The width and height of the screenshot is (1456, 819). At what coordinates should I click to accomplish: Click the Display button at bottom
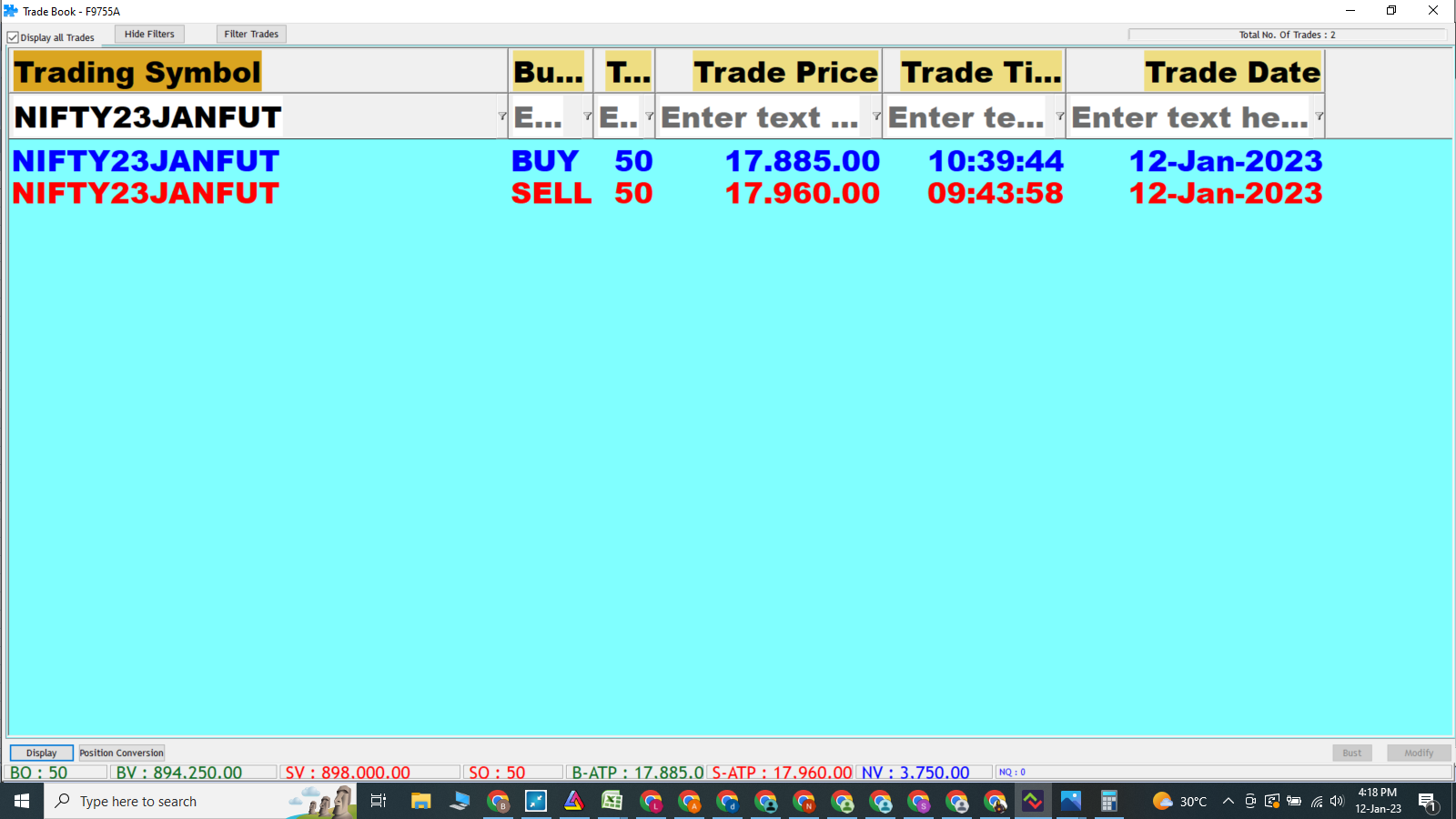tap(42, 753)
